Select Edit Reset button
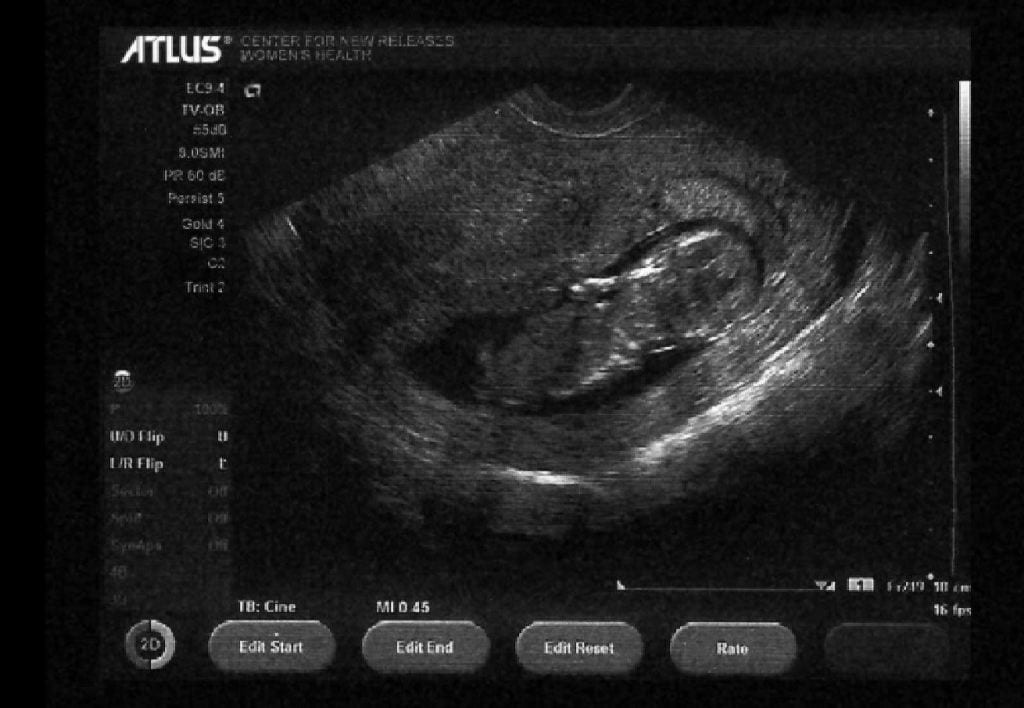1024x708 pixels. [579, 648]
